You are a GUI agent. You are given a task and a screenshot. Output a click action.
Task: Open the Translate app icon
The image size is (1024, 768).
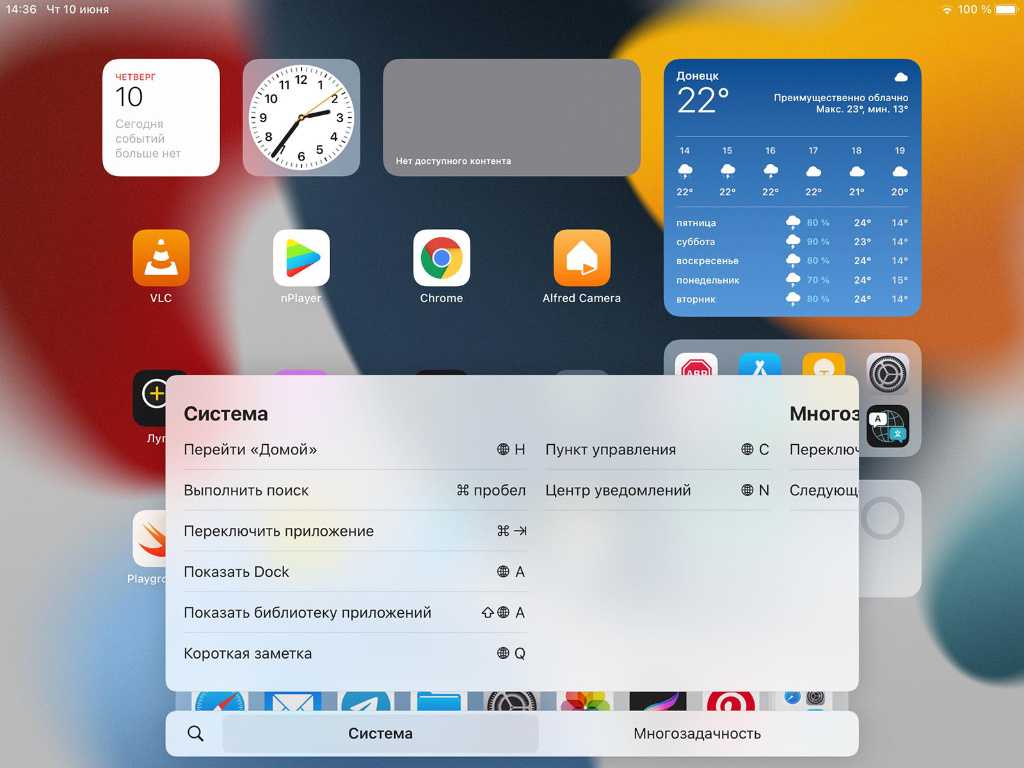tap(887, 425)
